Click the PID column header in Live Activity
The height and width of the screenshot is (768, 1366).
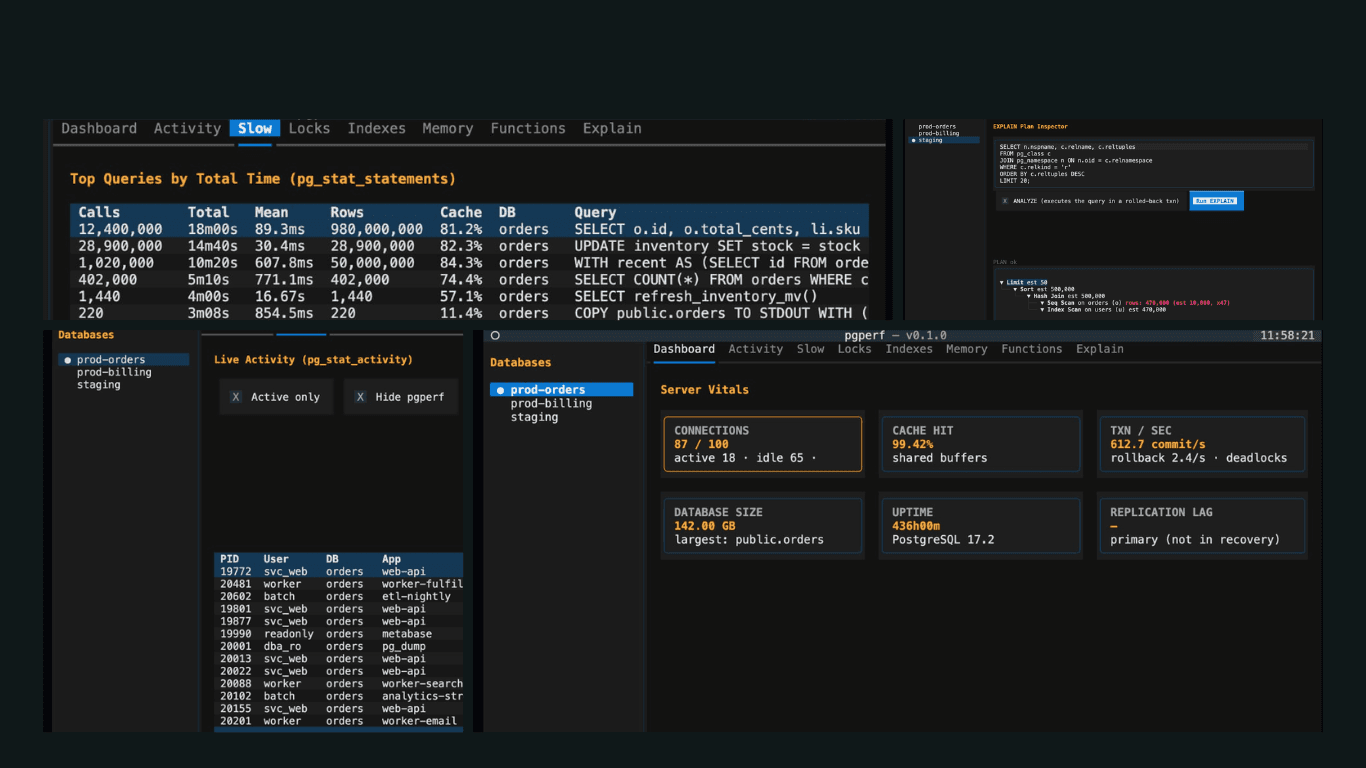tap(230, 559)
